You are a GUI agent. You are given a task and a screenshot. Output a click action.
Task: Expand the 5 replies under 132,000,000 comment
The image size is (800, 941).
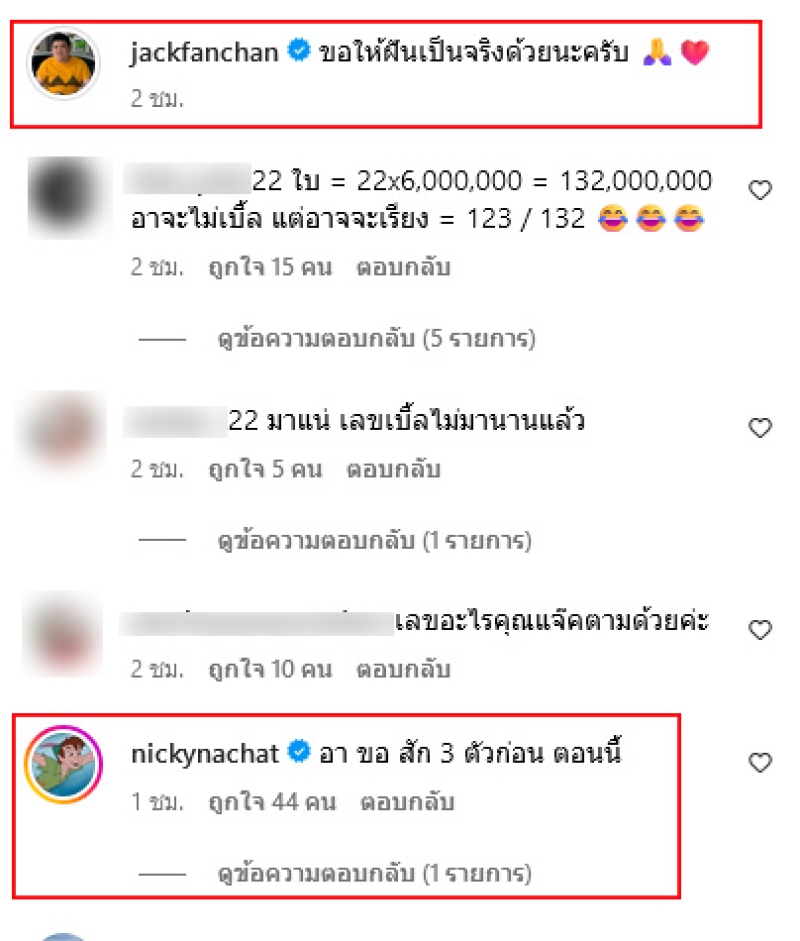coord(376,339)
